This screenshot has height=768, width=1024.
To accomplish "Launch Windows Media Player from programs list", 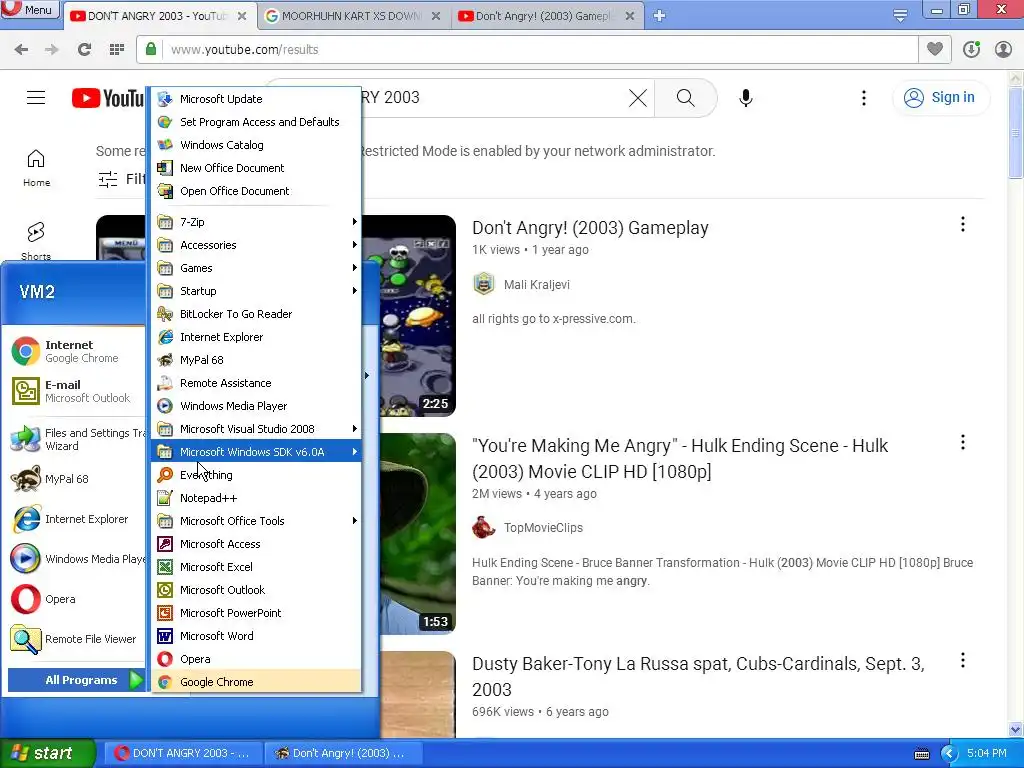I will tap(256, 406).
